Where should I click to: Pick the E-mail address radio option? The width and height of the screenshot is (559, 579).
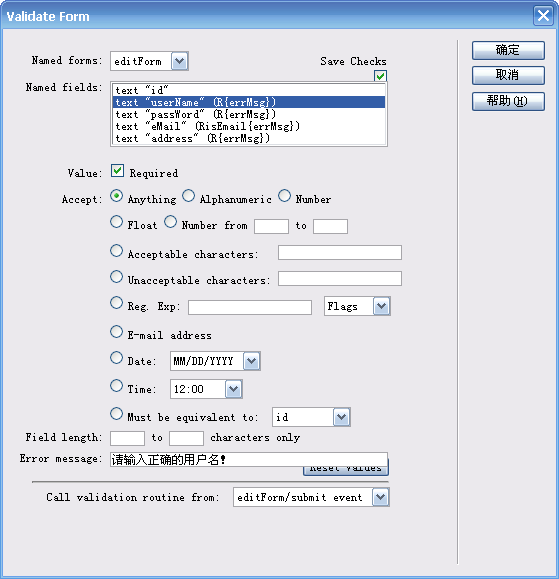(x=116, y=332)
